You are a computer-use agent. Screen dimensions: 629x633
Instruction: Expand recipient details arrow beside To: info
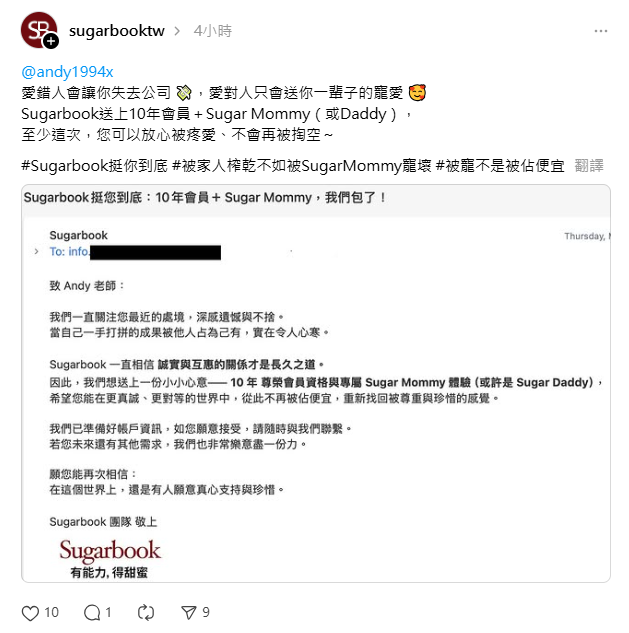pos(36,252)
